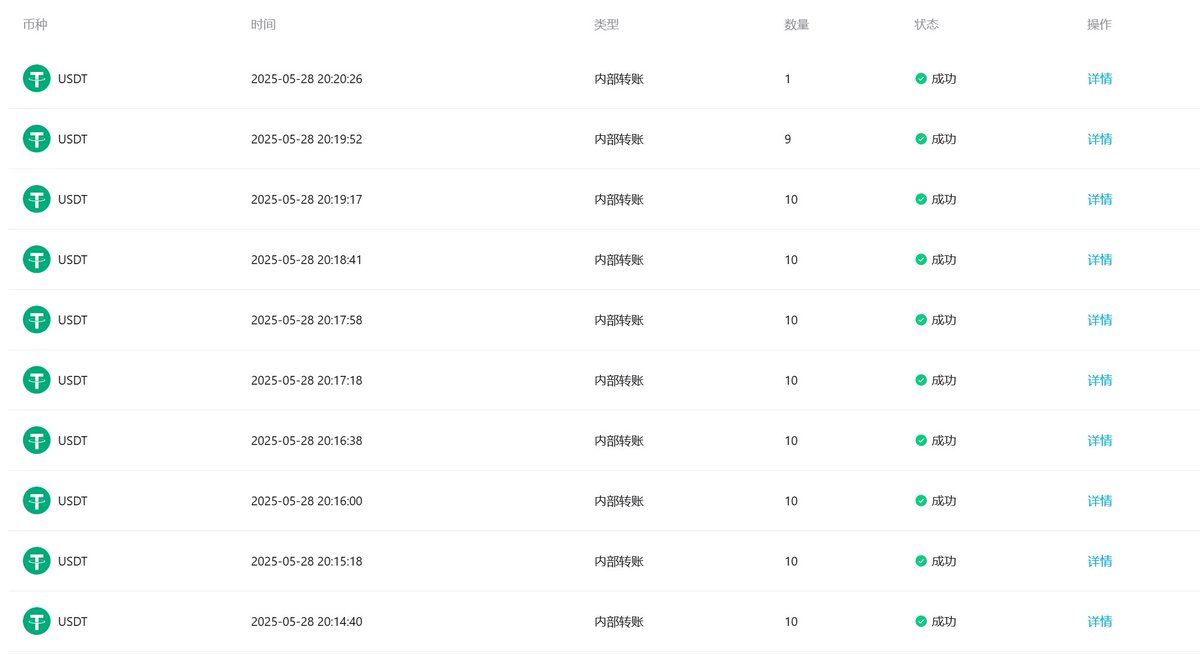Click the green success check icon in the 20:19:52 row
This screenshot has height=654, width=1200.
tap(921, 139)
